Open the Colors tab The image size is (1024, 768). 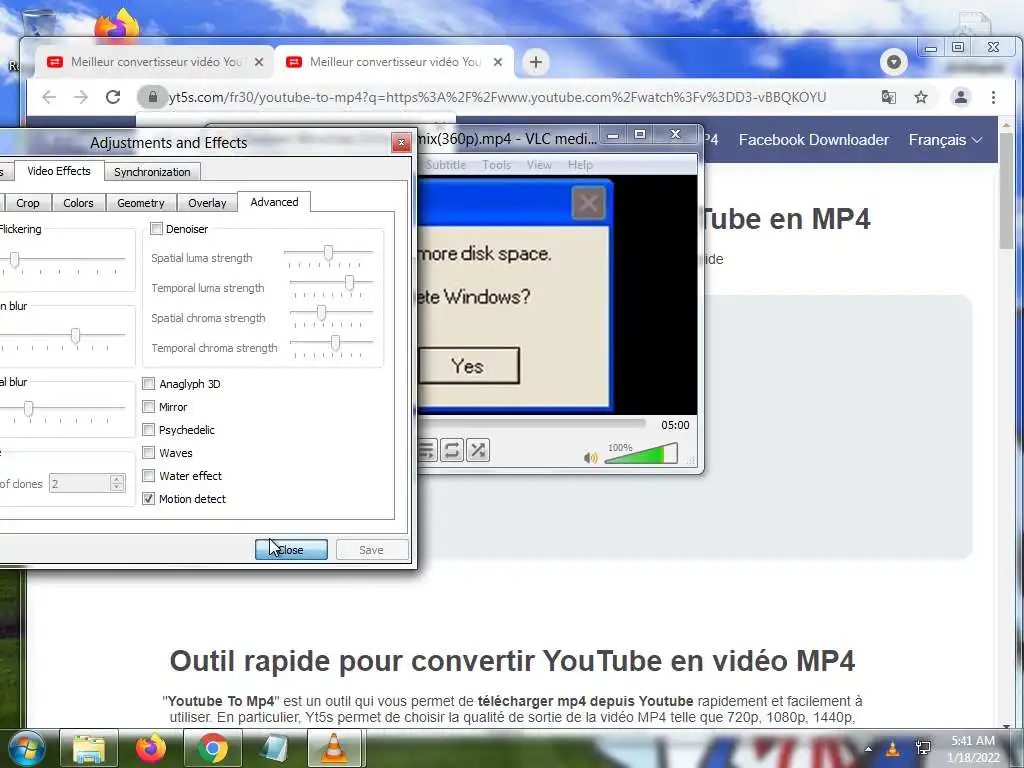pos(78,203)
